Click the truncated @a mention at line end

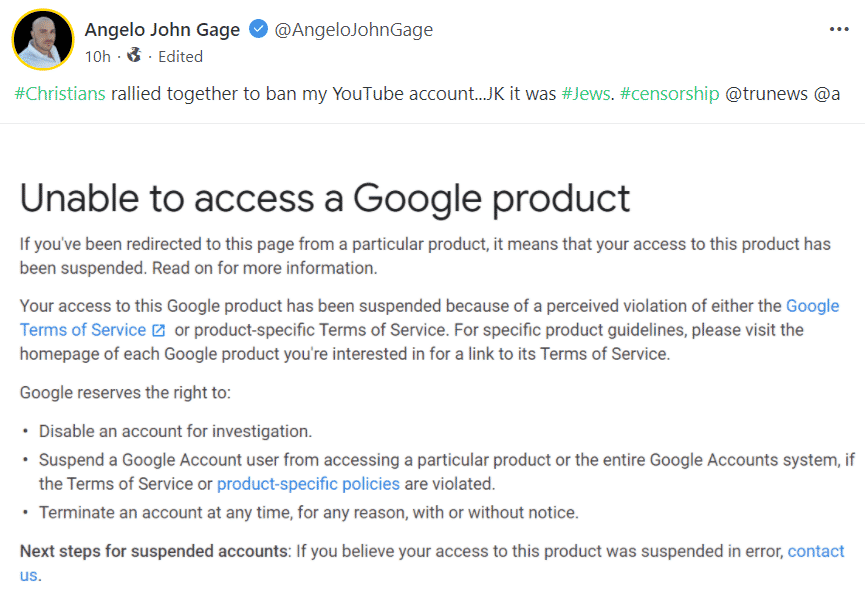[827, 94]
